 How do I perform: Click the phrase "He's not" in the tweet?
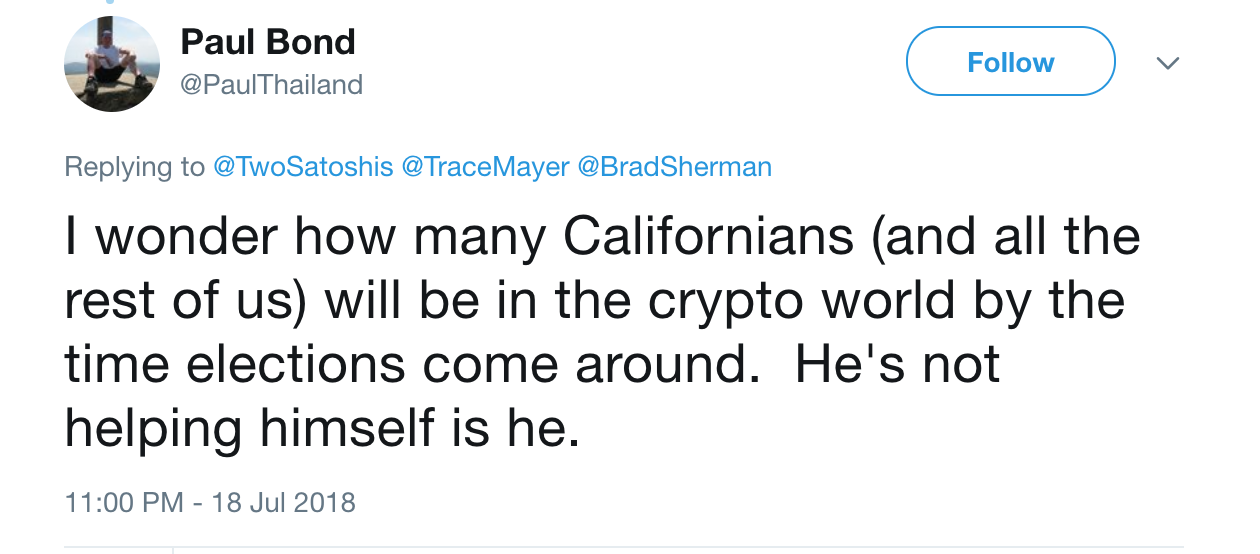coord(897,364)
